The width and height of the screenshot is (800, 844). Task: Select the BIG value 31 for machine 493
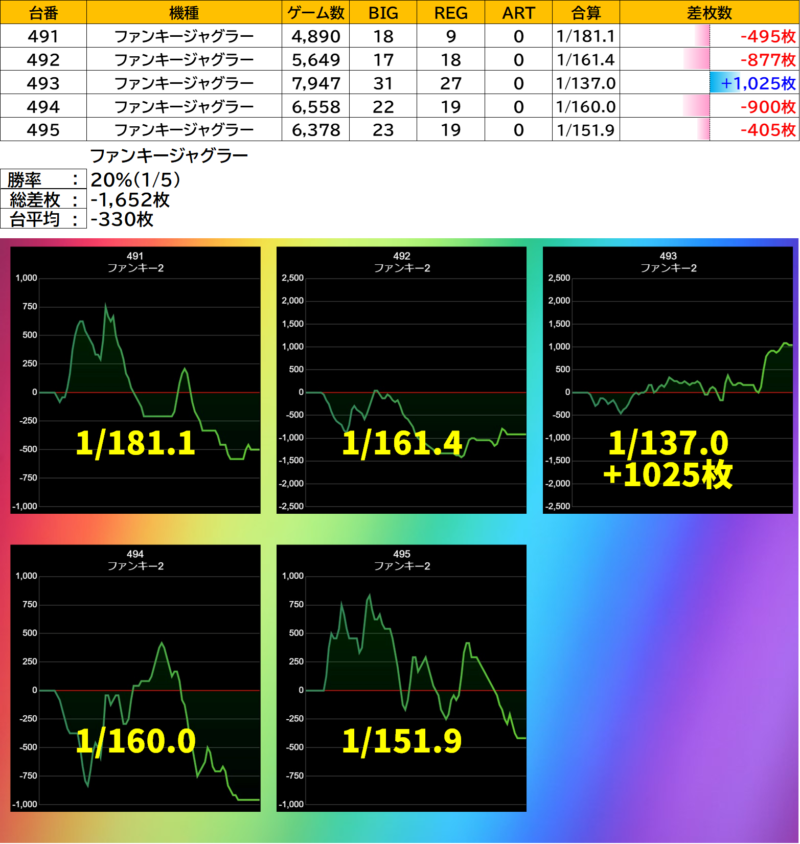coord(383,83)
